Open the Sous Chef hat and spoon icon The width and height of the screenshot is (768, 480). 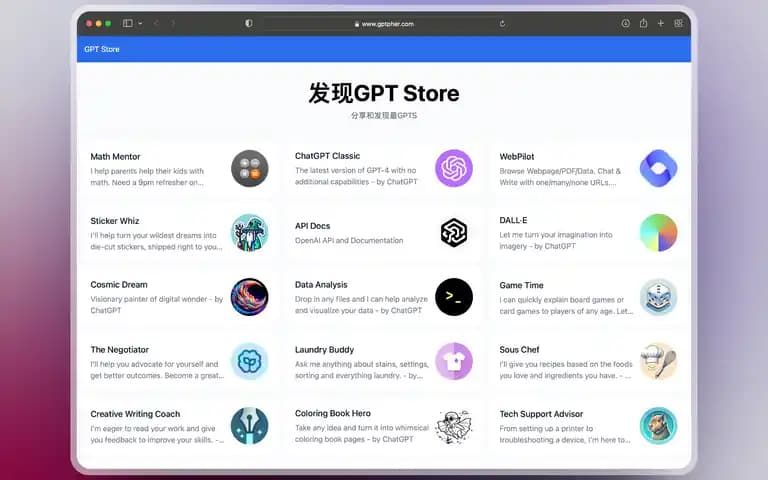point(659,361)
